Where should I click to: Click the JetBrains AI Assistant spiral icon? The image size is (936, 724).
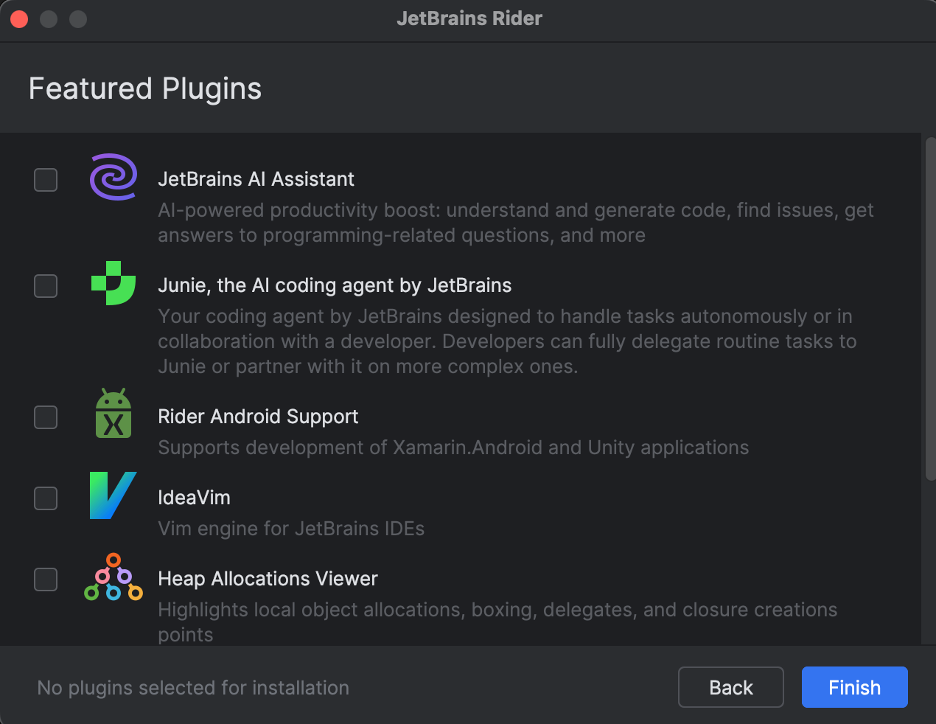(113, 177)
